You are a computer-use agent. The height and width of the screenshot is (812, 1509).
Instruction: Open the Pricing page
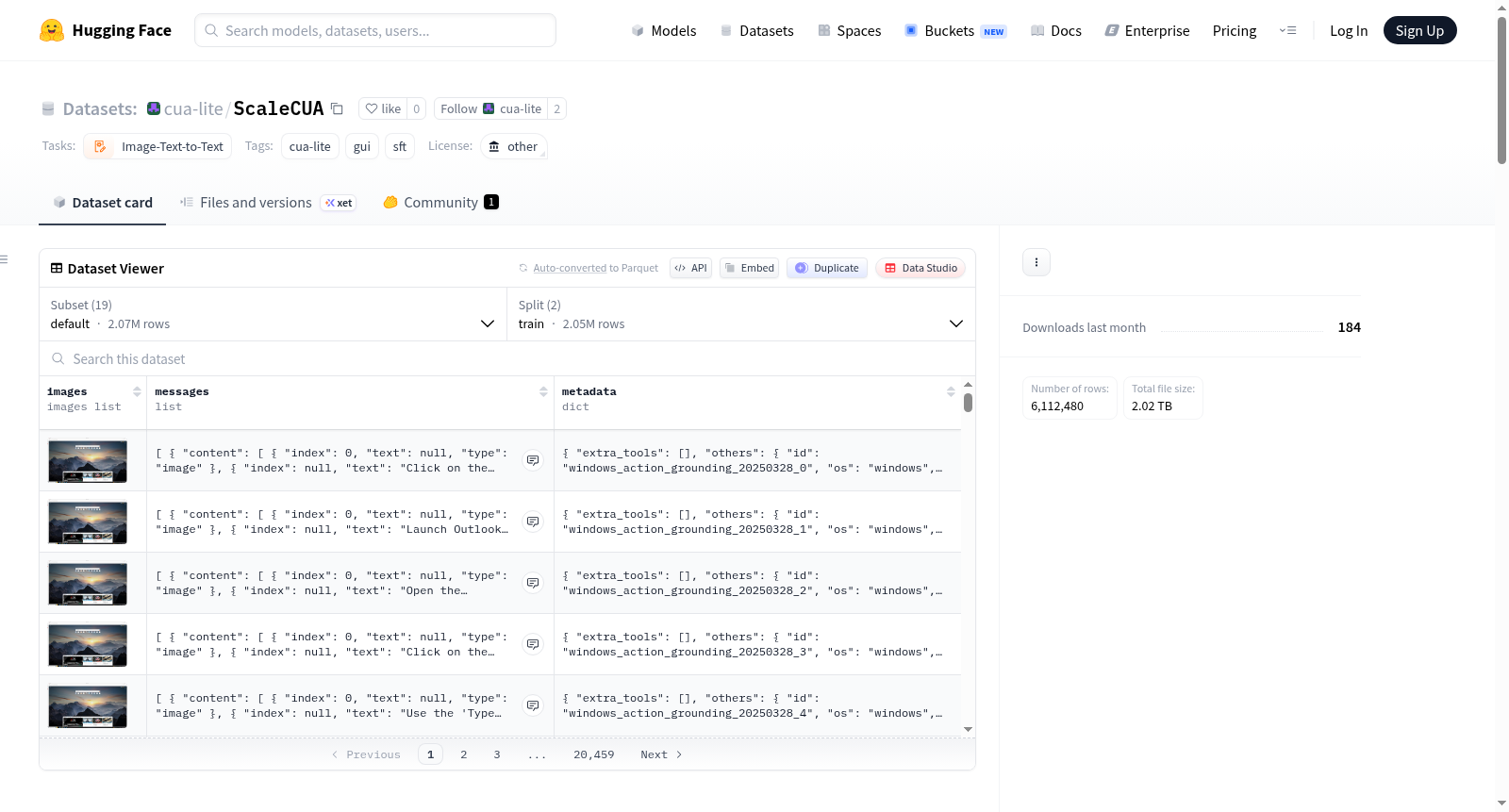[1235, 30]
